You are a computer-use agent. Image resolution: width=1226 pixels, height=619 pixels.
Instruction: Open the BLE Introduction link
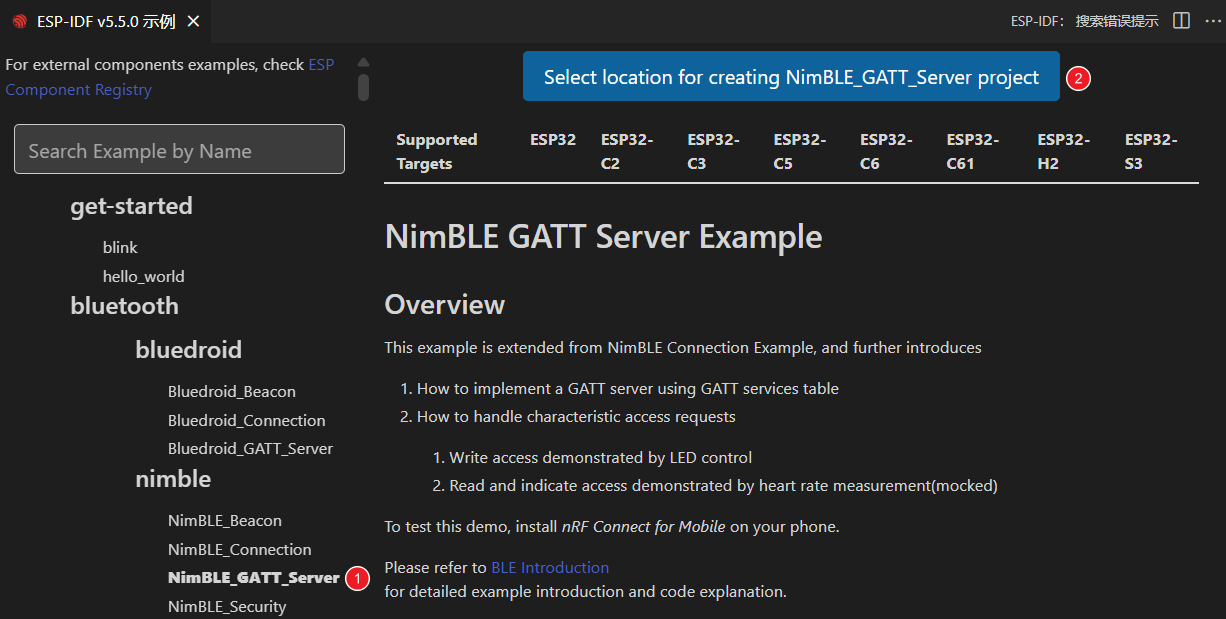[549, 567]
